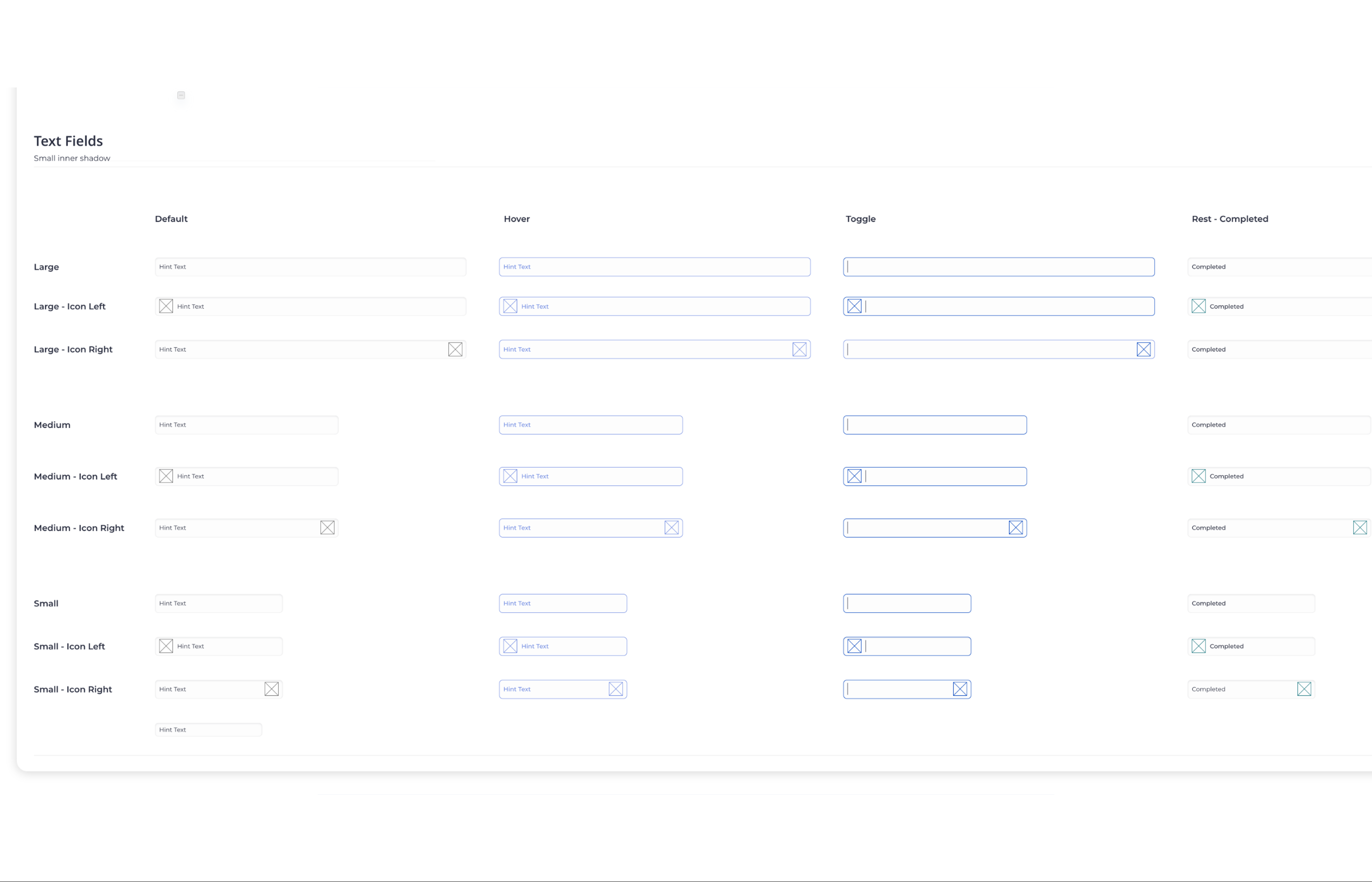The image size is (1372, 882).
Task: Click the "Default" column header
Action: click(171, 219)
